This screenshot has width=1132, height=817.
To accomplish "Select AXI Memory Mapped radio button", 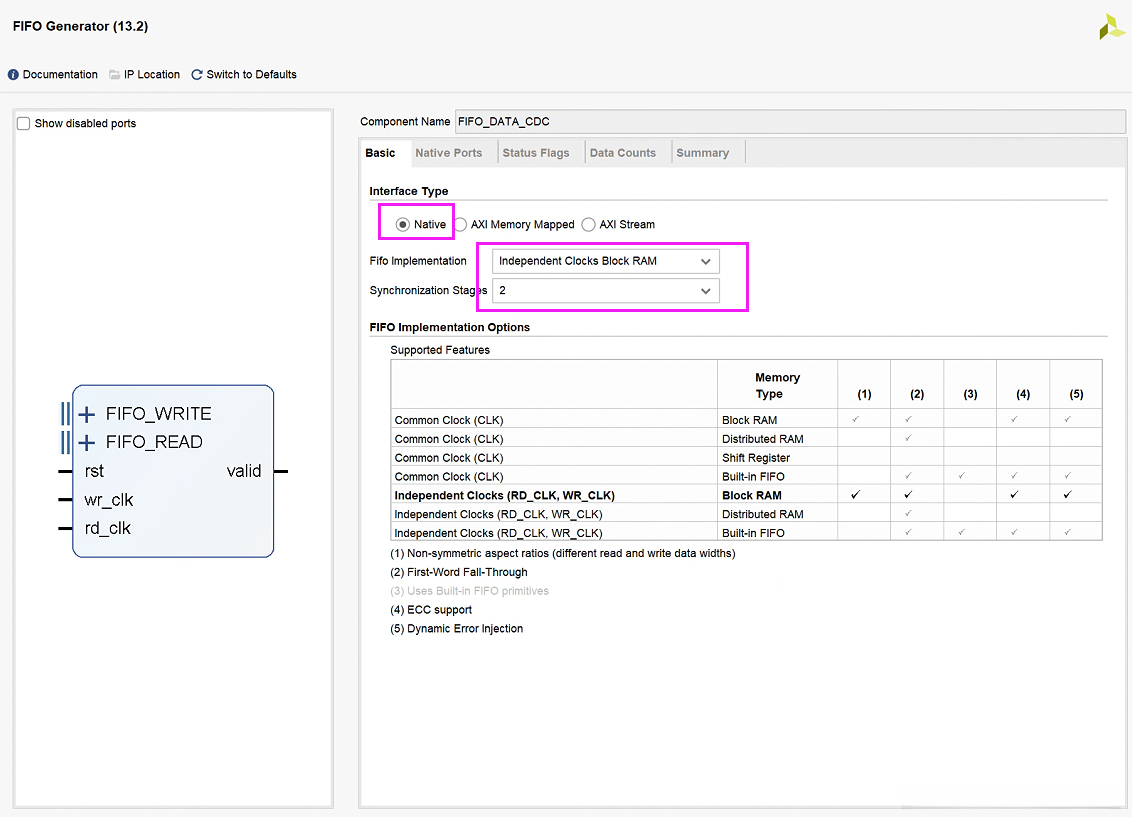I will pos(461,225).
